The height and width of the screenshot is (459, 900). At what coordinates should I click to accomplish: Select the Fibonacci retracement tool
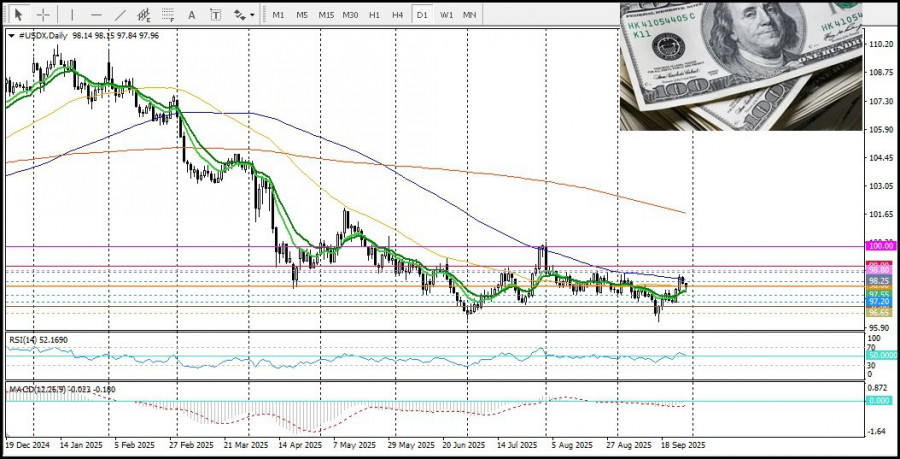[x=169, y=15]
